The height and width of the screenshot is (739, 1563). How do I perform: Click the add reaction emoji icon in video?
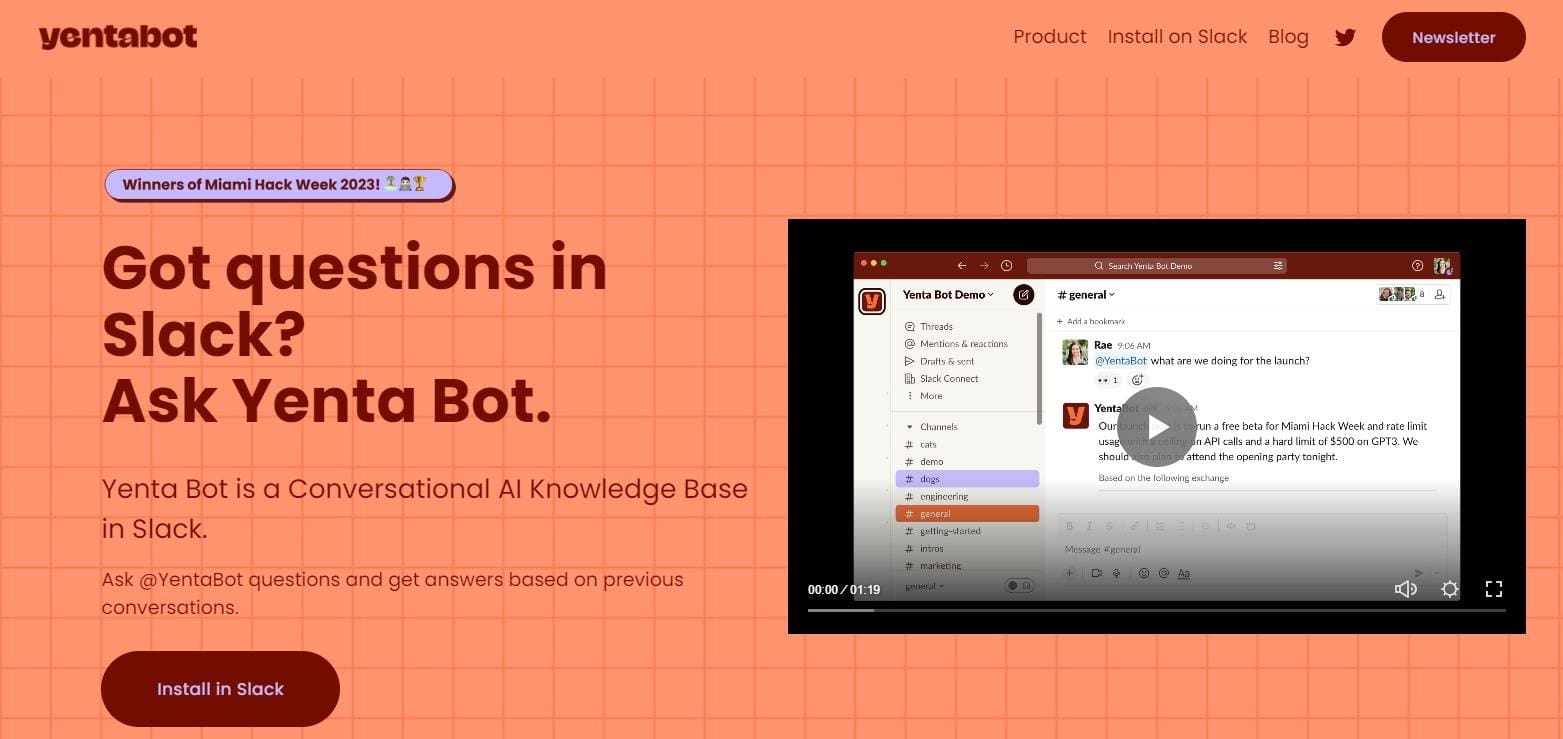[1137, 380]
